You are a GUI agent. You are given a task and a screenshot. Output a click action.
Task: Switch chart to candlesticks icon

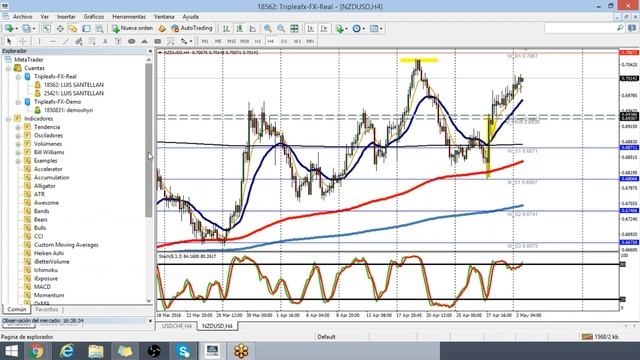tap(240, 29)
